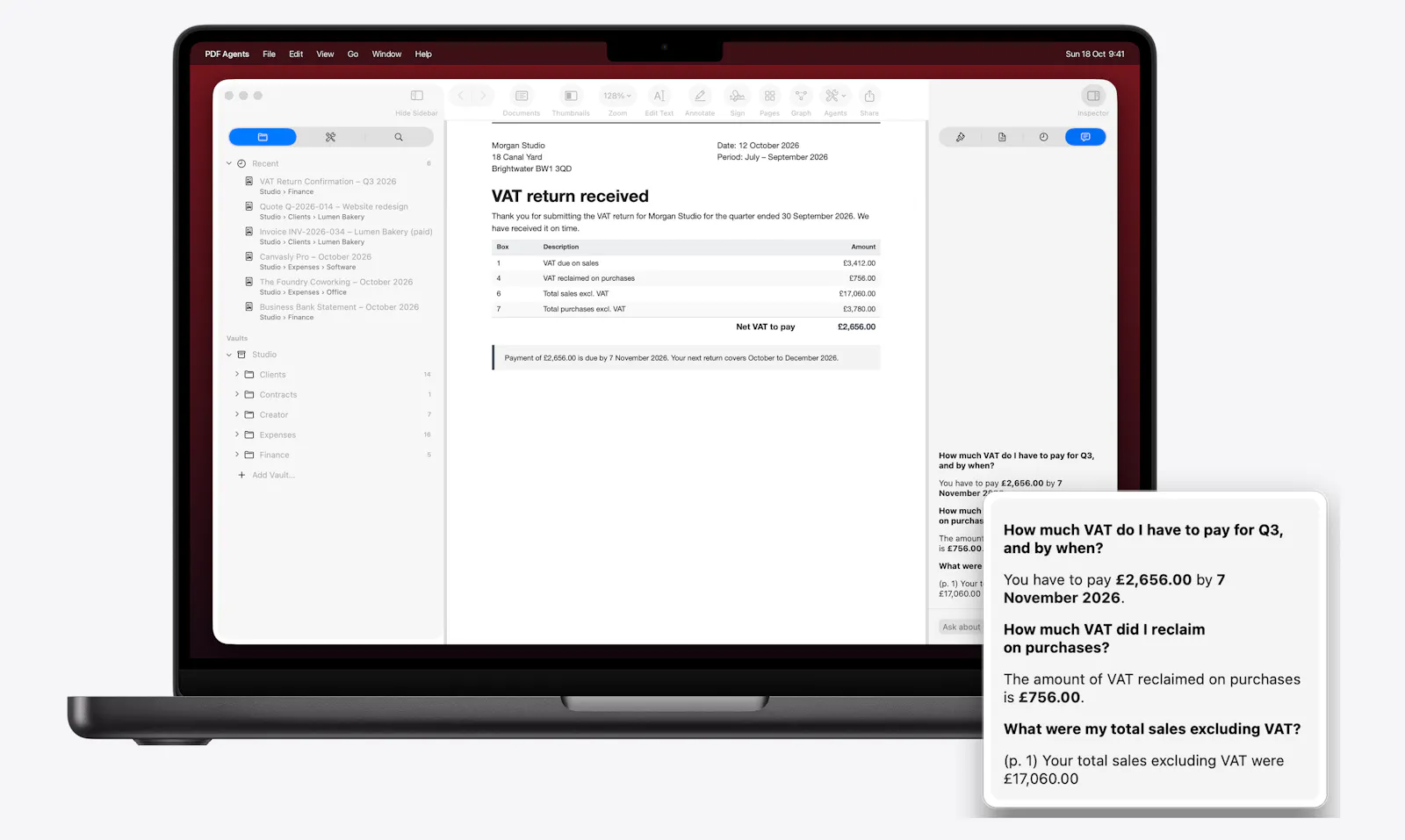Open the Pages tool
This screenshot has width=1405, height=840.
click(x=769, y=96)
